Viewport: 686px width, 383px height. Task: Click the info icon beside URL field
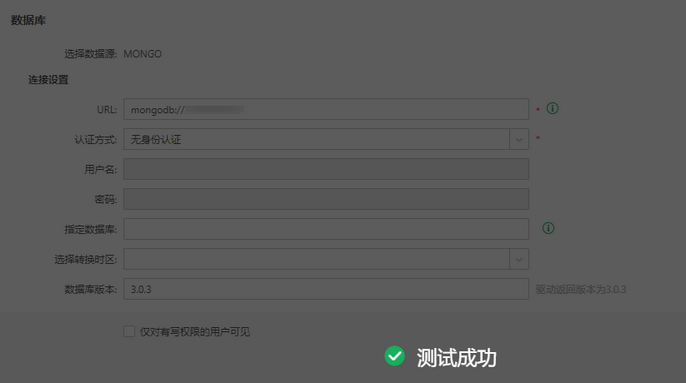pyautogui.click(x=552, y=108)
